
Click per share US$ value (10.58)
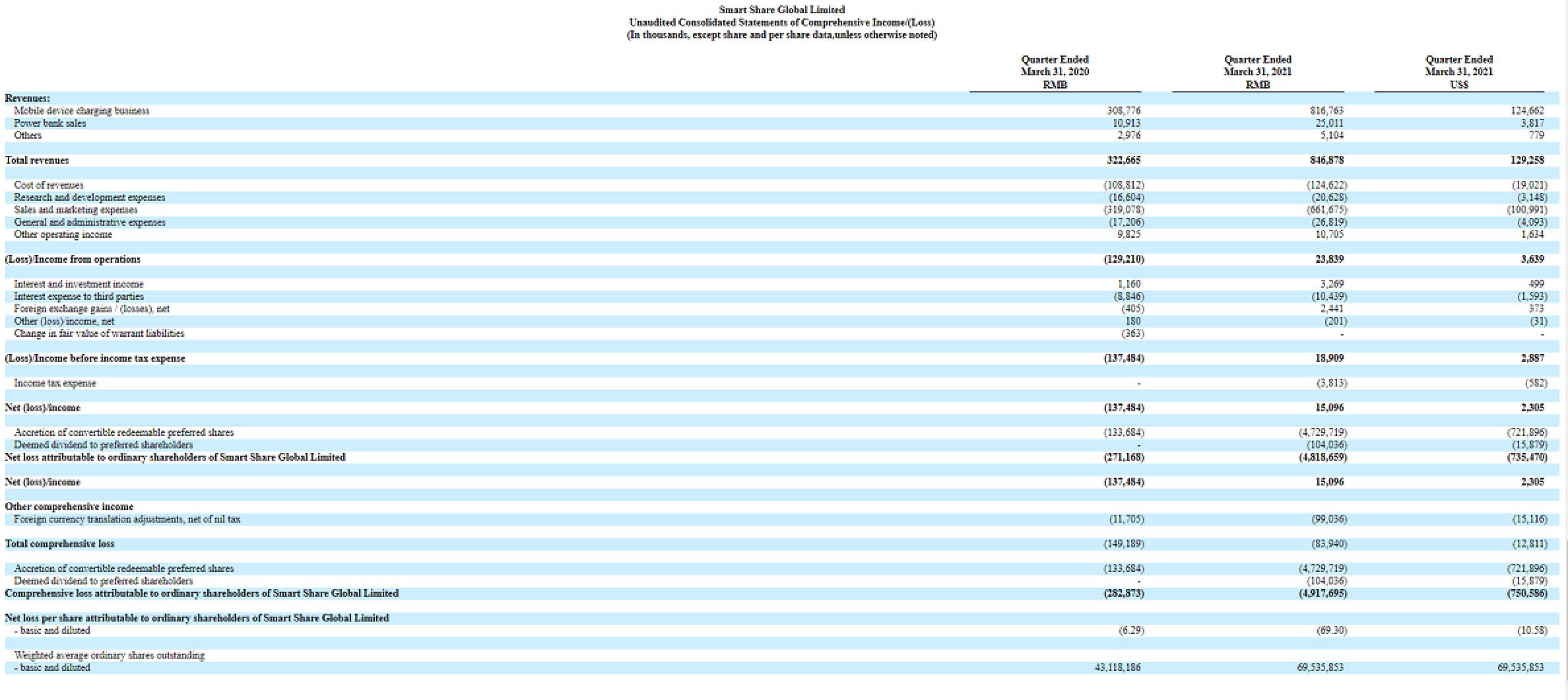click(1532, 630)
